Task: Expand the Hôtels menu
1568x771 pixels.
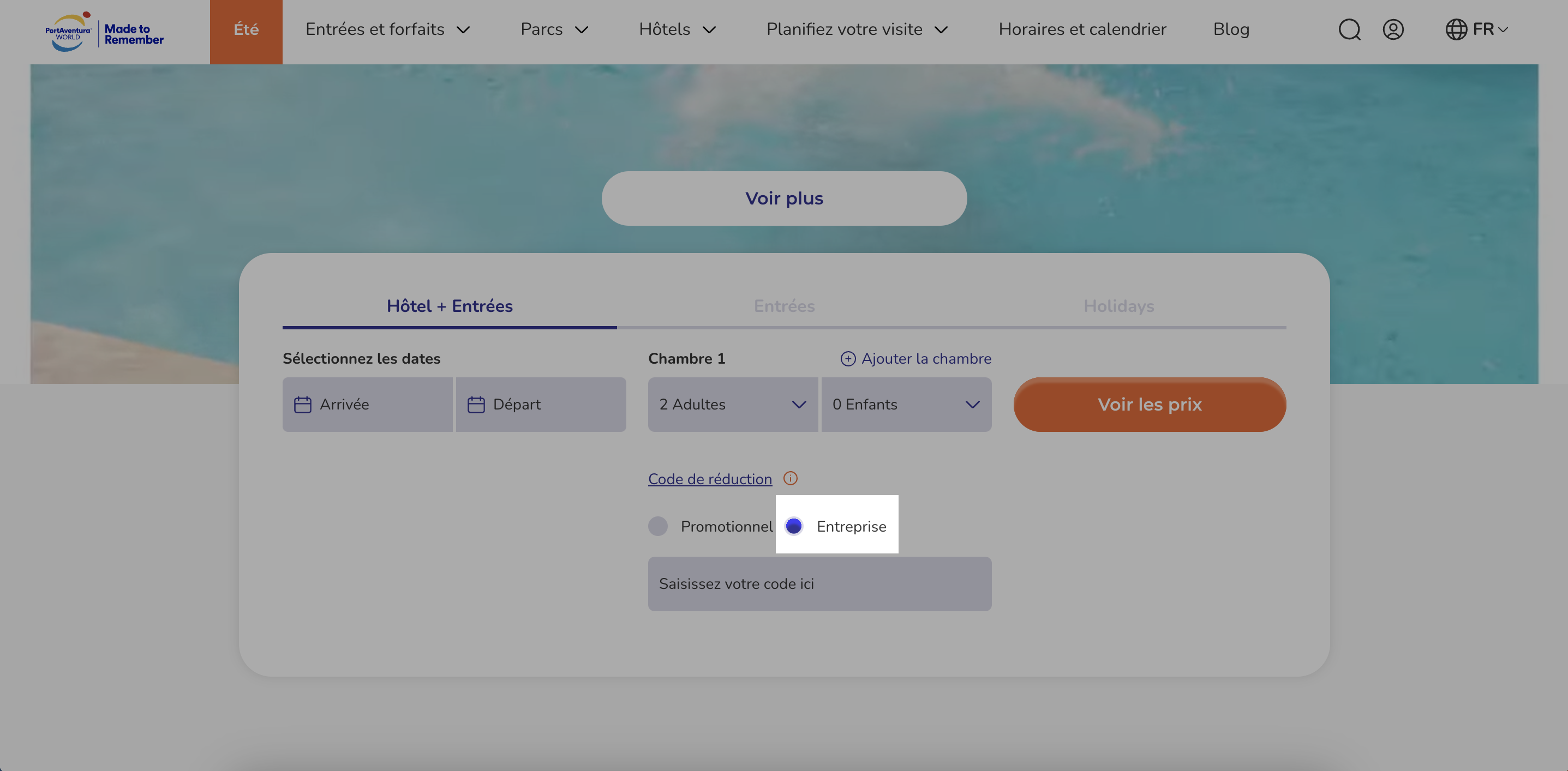Action: 678,29
